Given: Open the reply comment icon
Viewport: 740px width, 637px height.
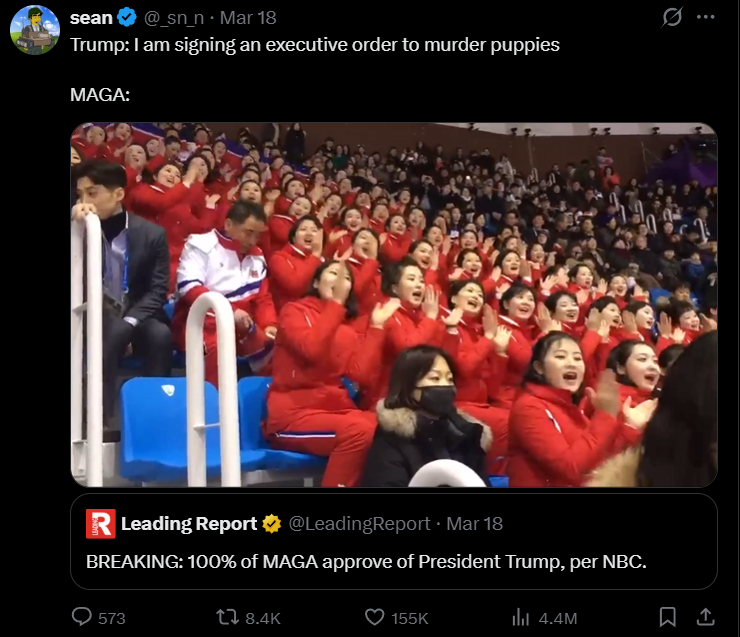Looking at the screenshot, I should tap(82, 617).
